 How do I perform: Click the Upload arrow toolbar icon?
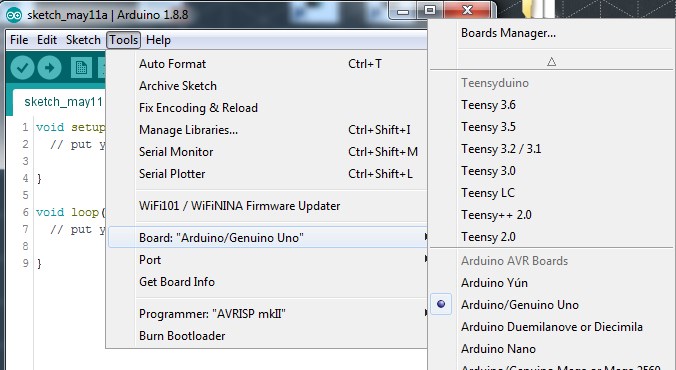50,67
